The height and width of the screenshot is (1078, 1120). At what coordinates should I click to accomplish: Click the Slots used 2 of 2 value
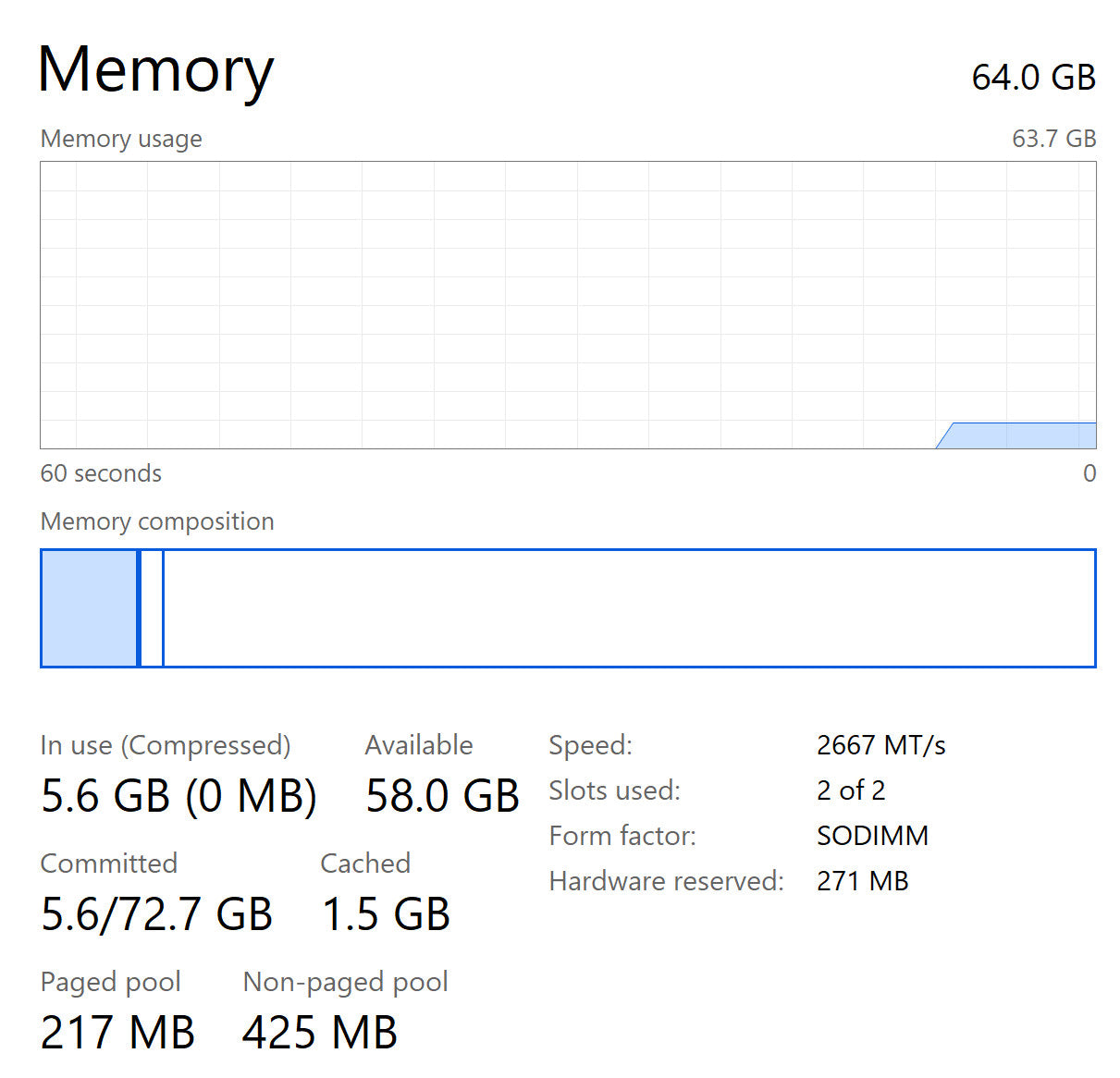point(850,790)
